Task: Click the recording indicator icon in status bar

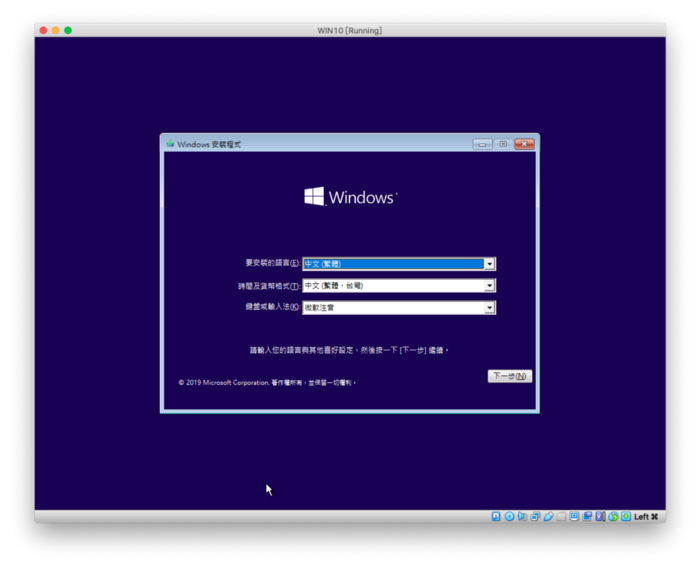Action: [587, 516]
